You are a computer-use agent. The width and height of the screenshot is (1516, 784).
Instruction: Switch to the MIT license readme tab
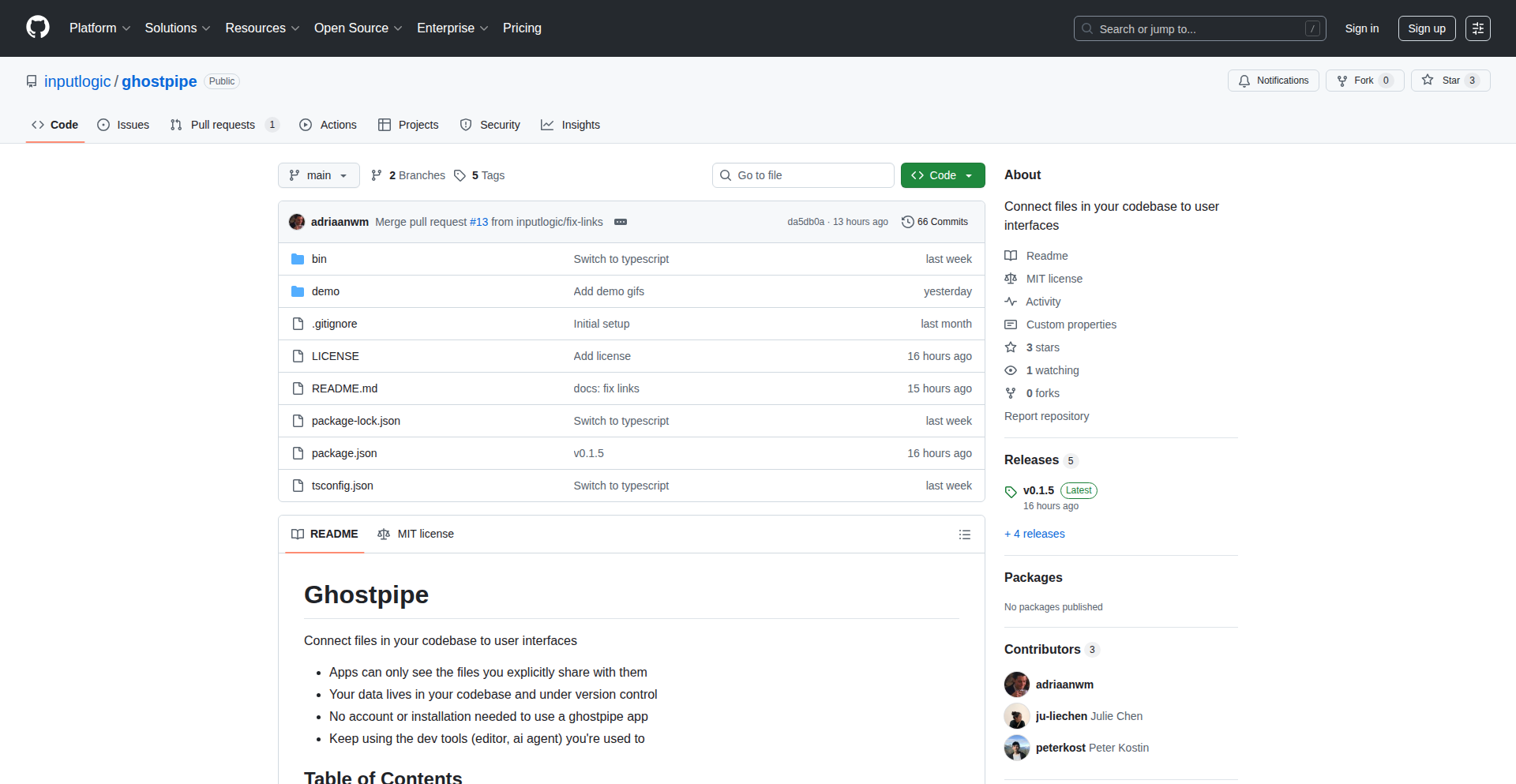416,535
